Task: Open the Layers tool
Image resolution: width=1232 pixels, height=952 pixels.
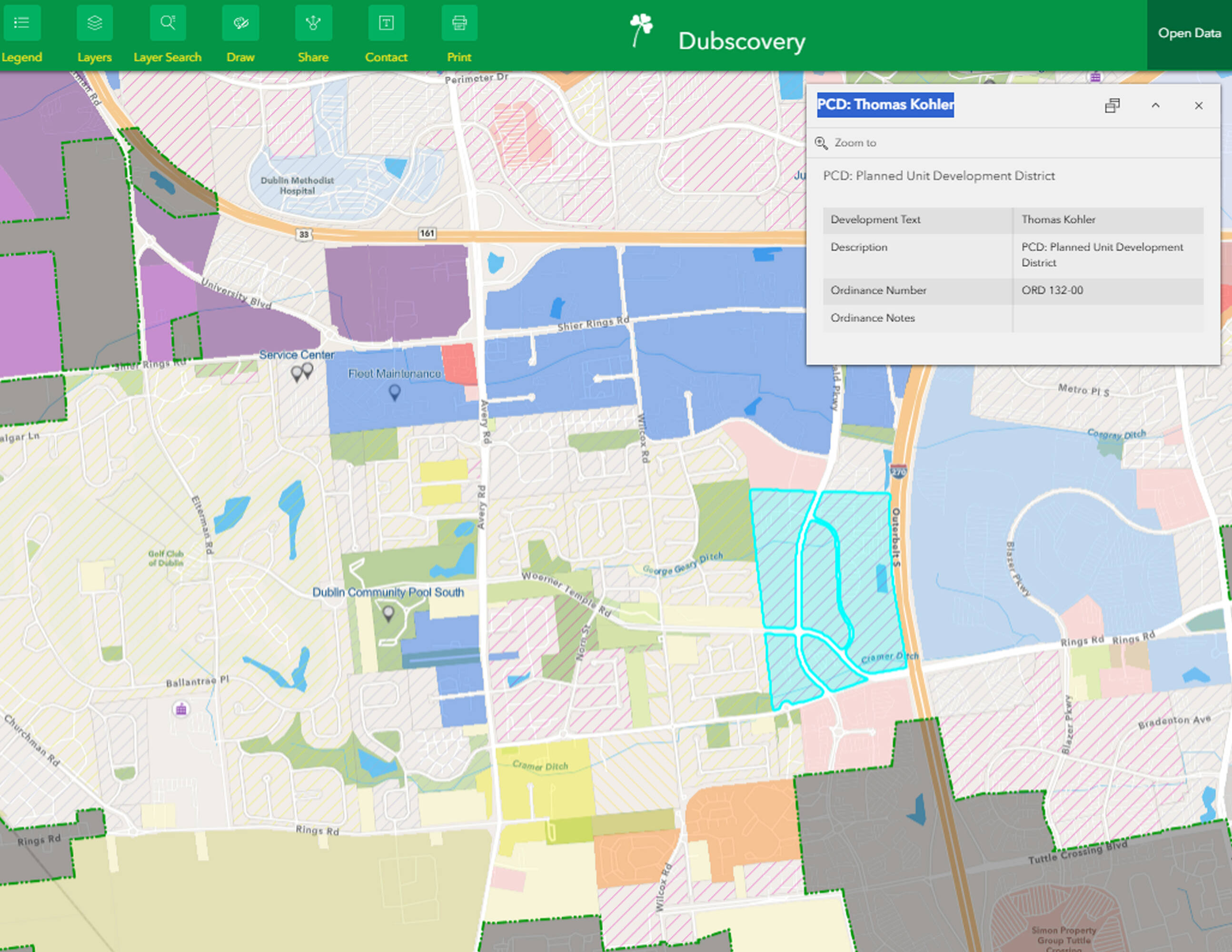Action: tap(94, 23)
